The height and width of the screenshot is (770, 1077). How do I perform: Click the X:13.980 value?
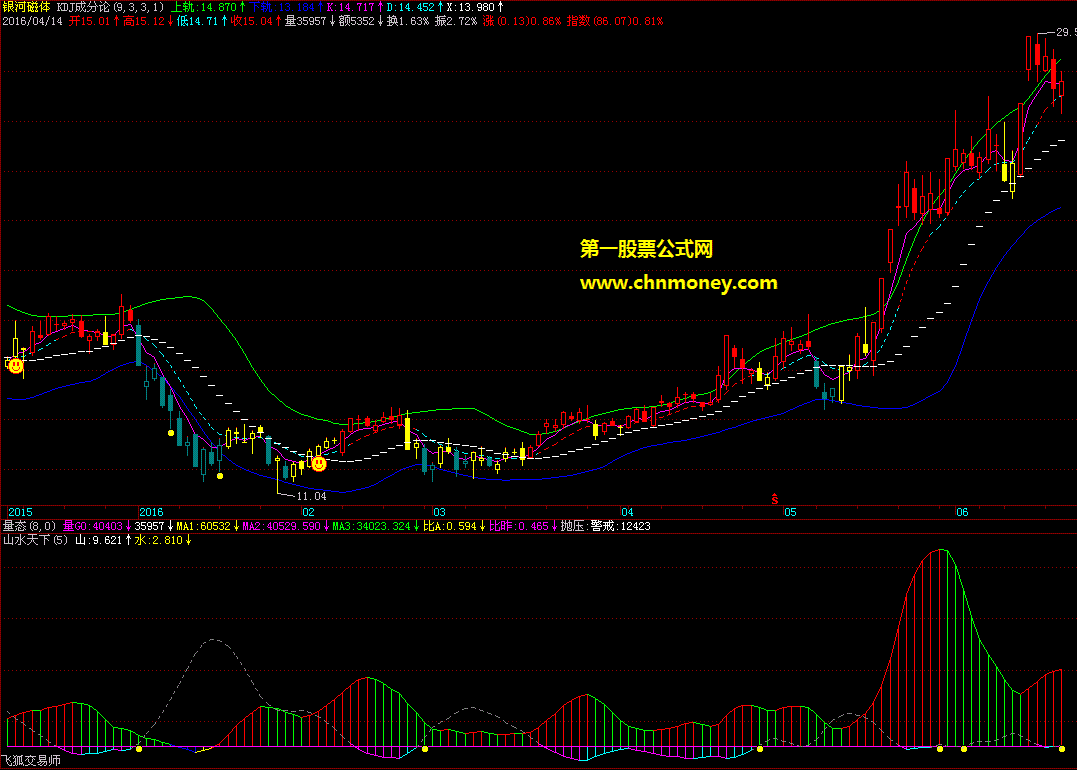click(x=471, y=7)
